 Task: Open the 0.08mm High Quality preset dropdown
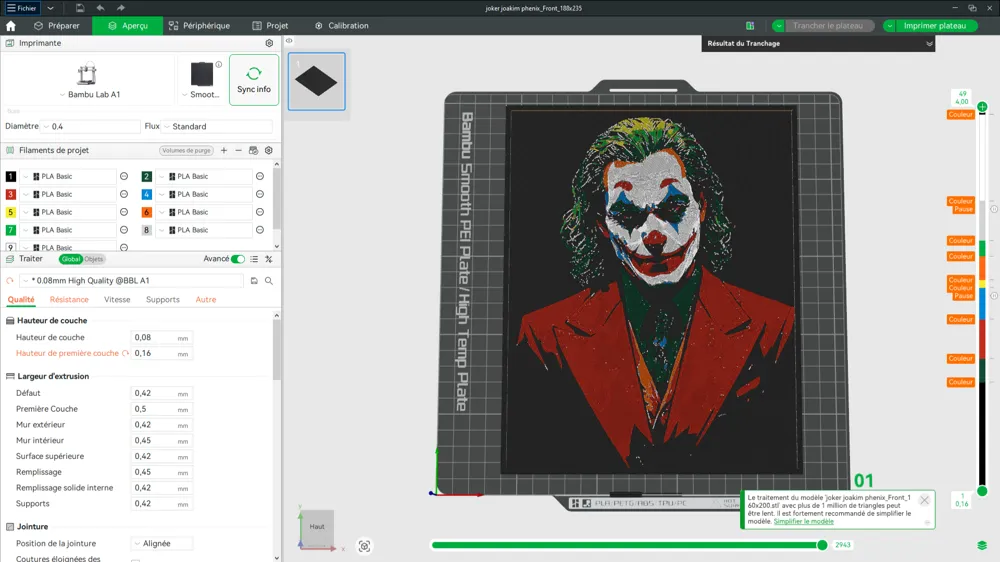[132, 281]
